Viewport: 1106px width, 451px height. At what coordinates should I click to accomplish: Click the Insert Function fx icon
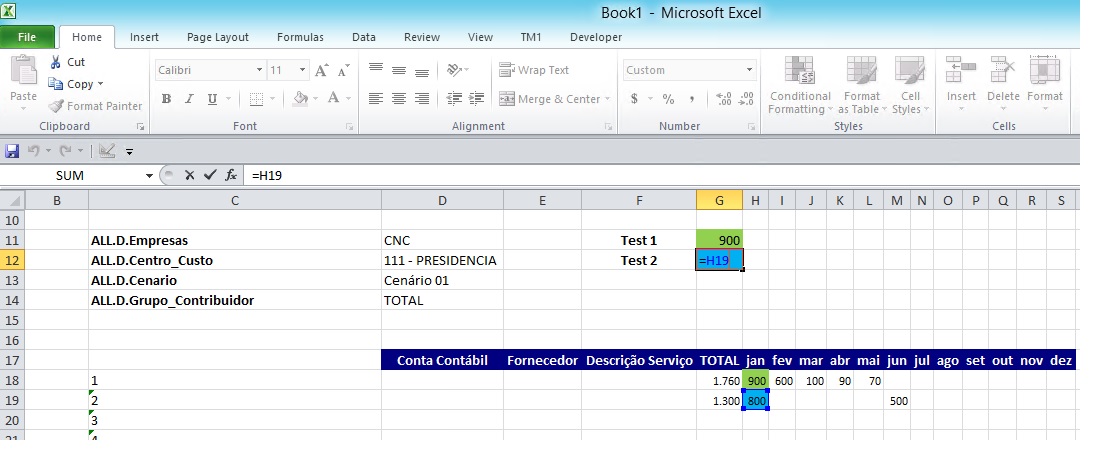pyautogui.click(x=231, y=175)
